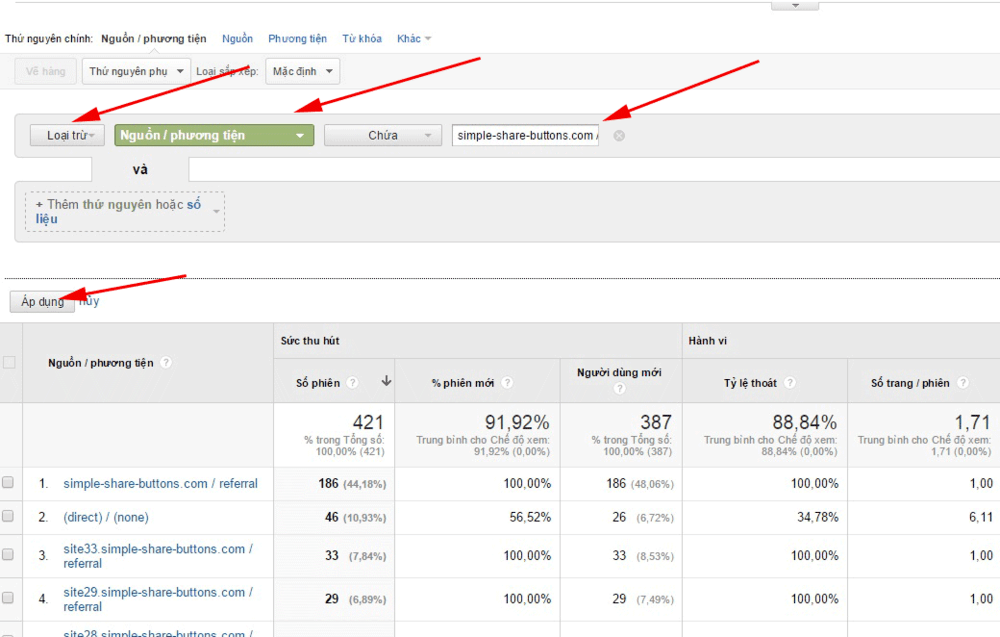Image resolution: width=1000 pixels, height=637 pixels.
Task: Expand the Chứa match-type dropdown
Action: (x=383, y=135)
